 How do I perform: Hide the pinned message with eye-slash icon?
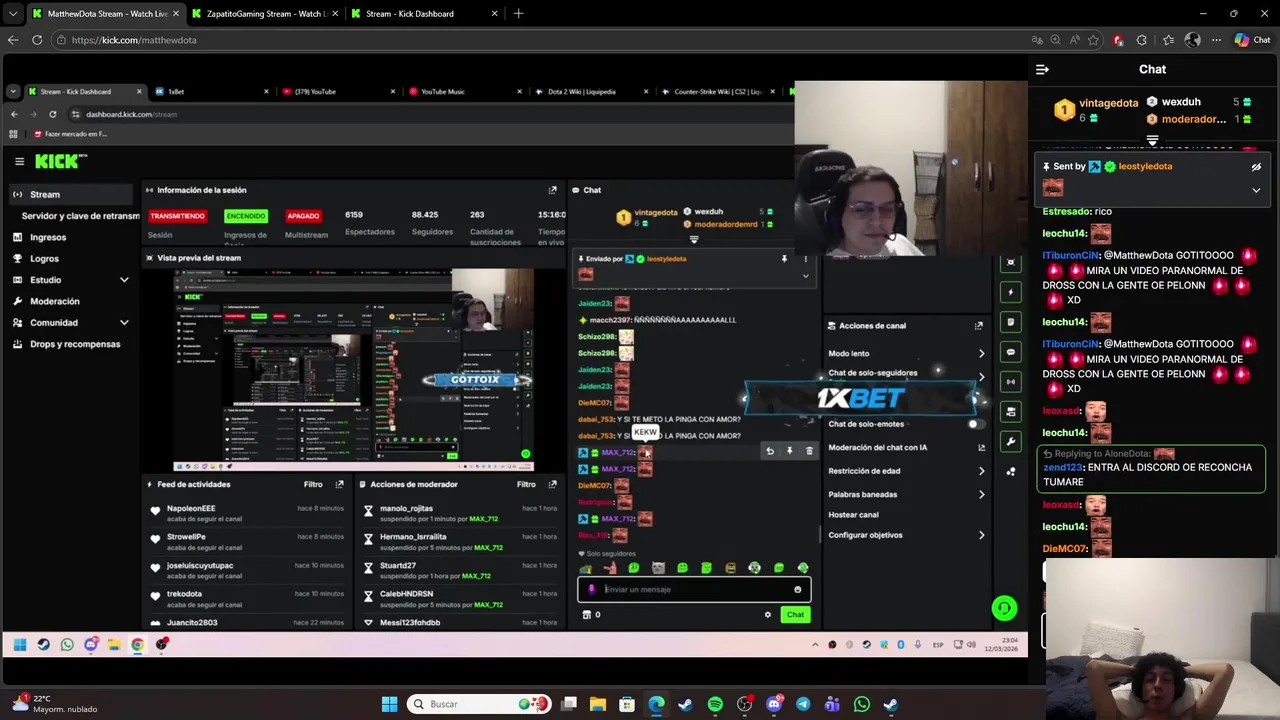[1256, 167]
